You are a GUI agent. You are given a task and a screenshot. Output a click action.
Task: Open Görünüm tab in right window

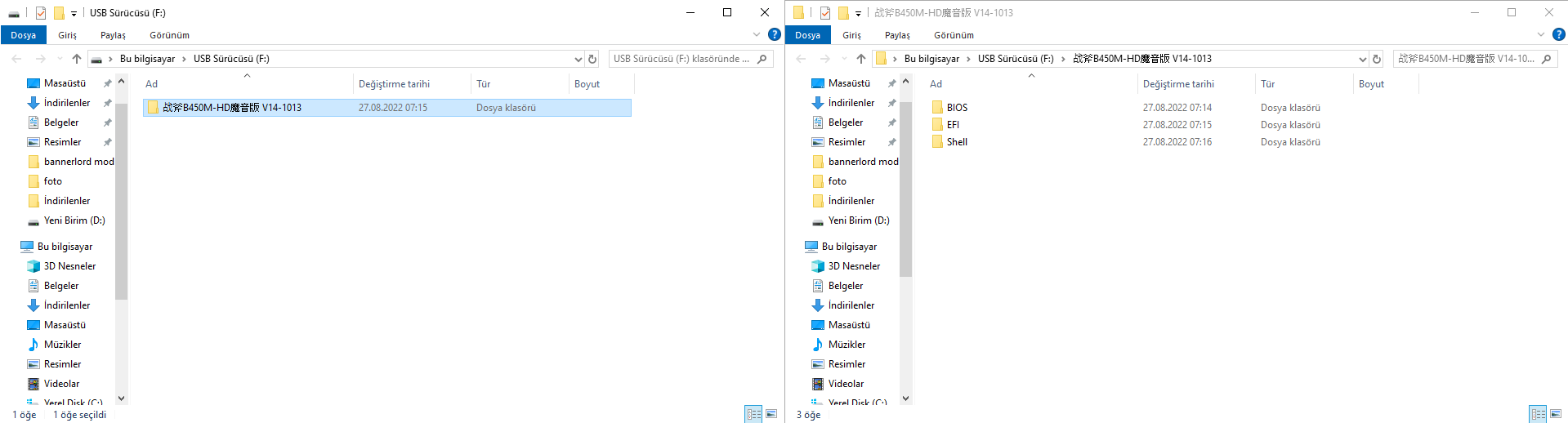click(x=954, y=35)
